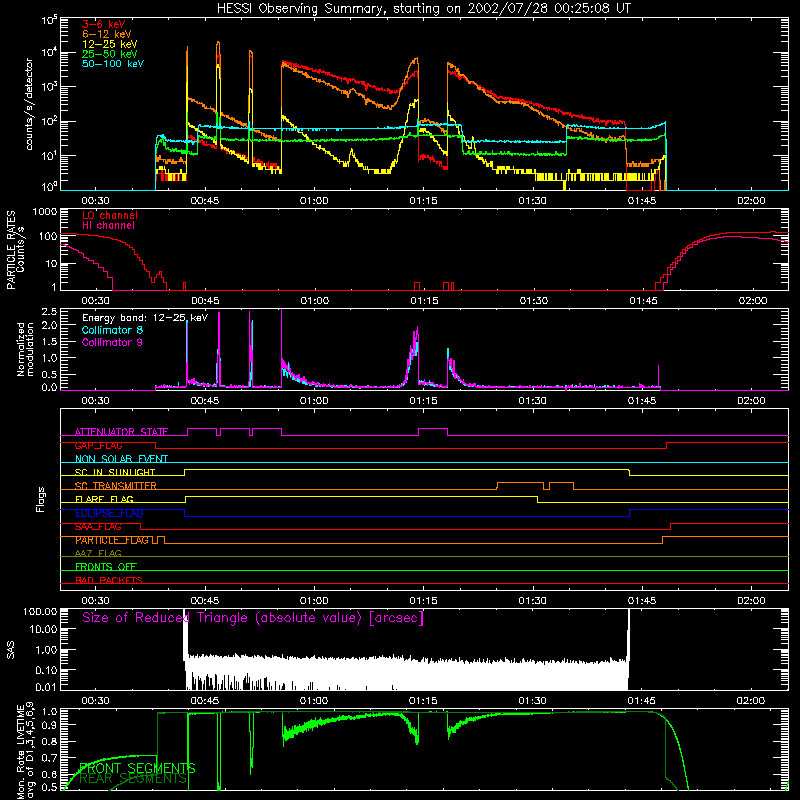Click the 00:30 tick under the modulation plot

click(x=95, y=401)
